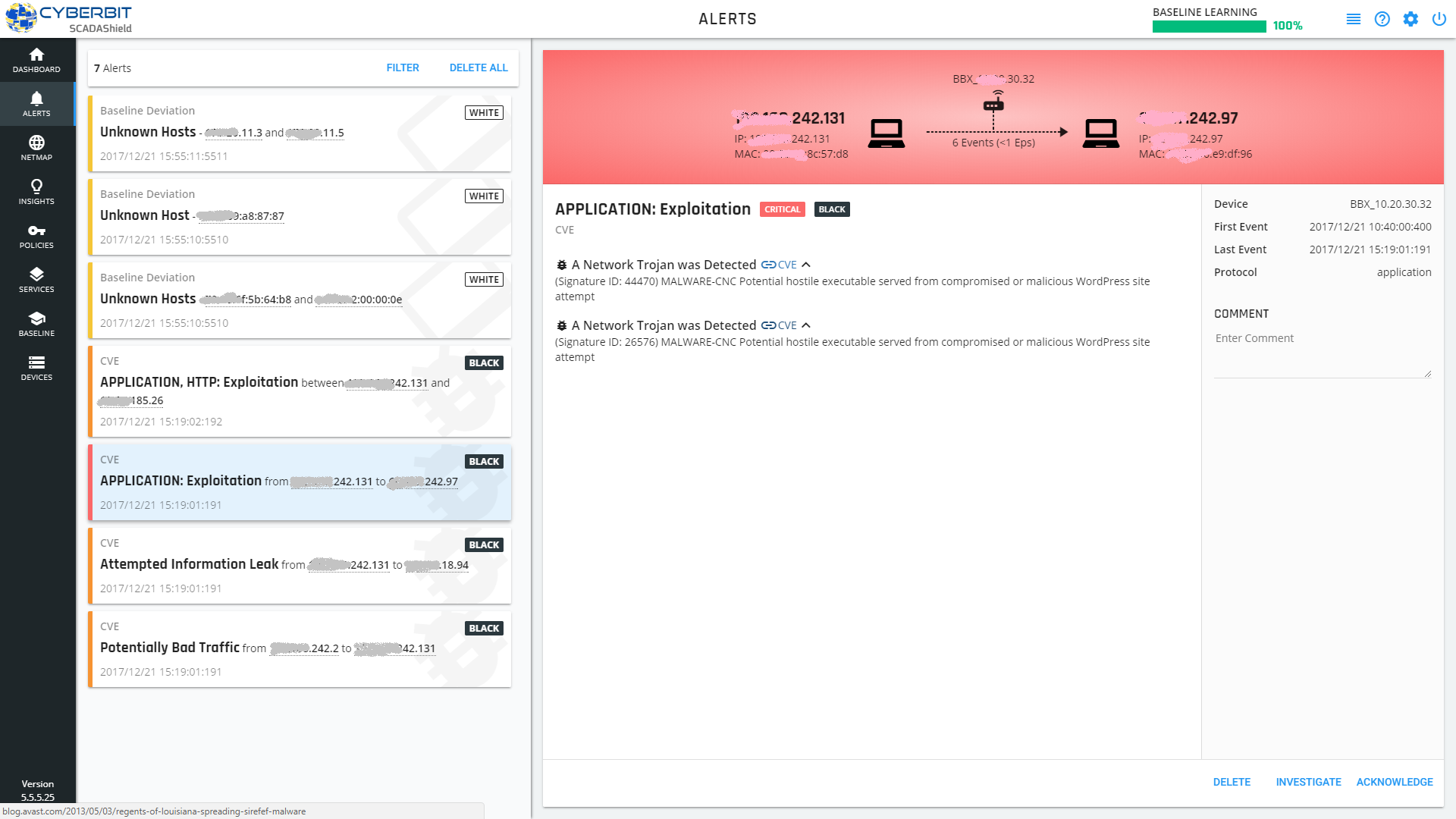The width and height of the screenshot is (1456, 819).
Task: Click the Baseline Learning progress bar
Action: tap(1209, 25)
